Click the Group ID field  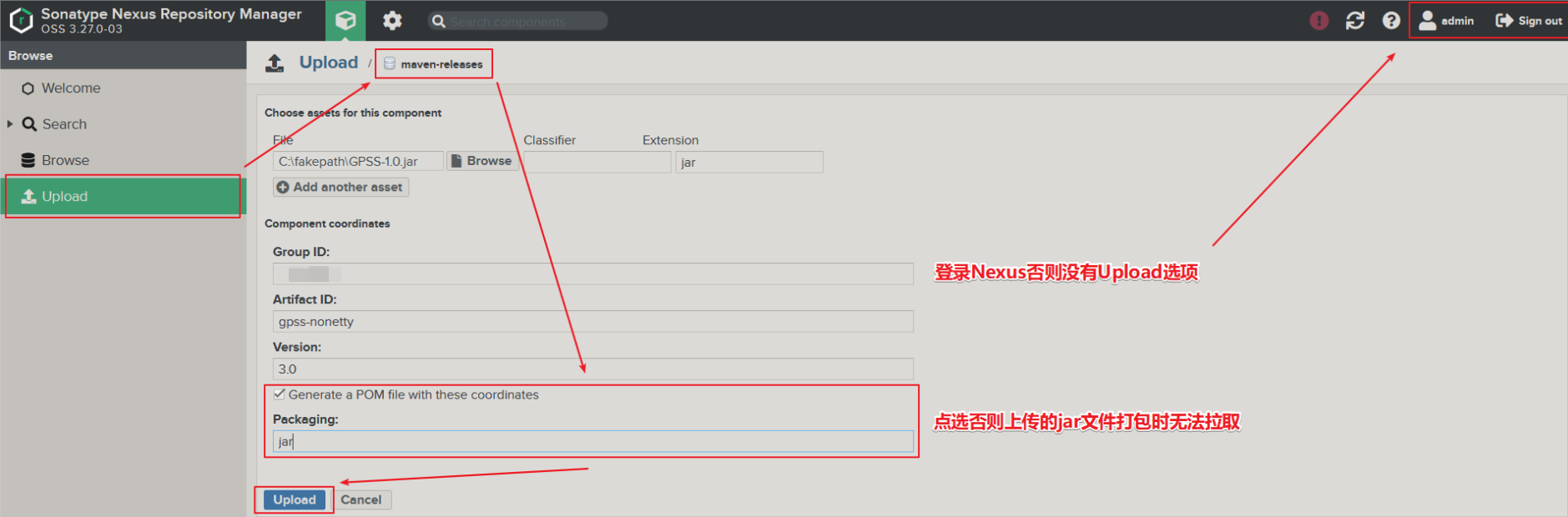[593, 274]
